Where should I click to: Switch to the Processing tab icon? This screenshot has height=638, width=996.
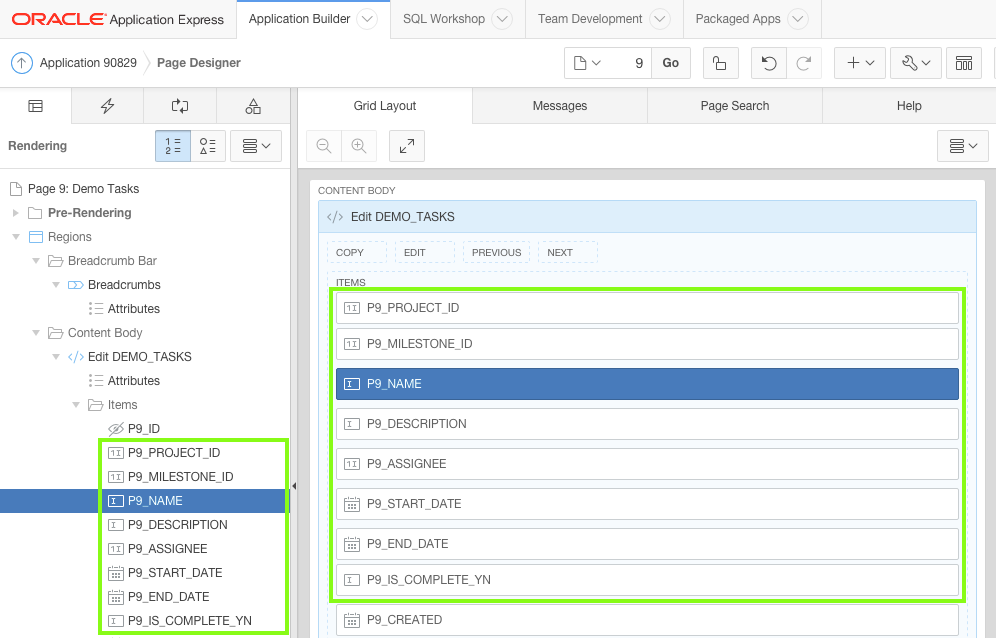180,106
